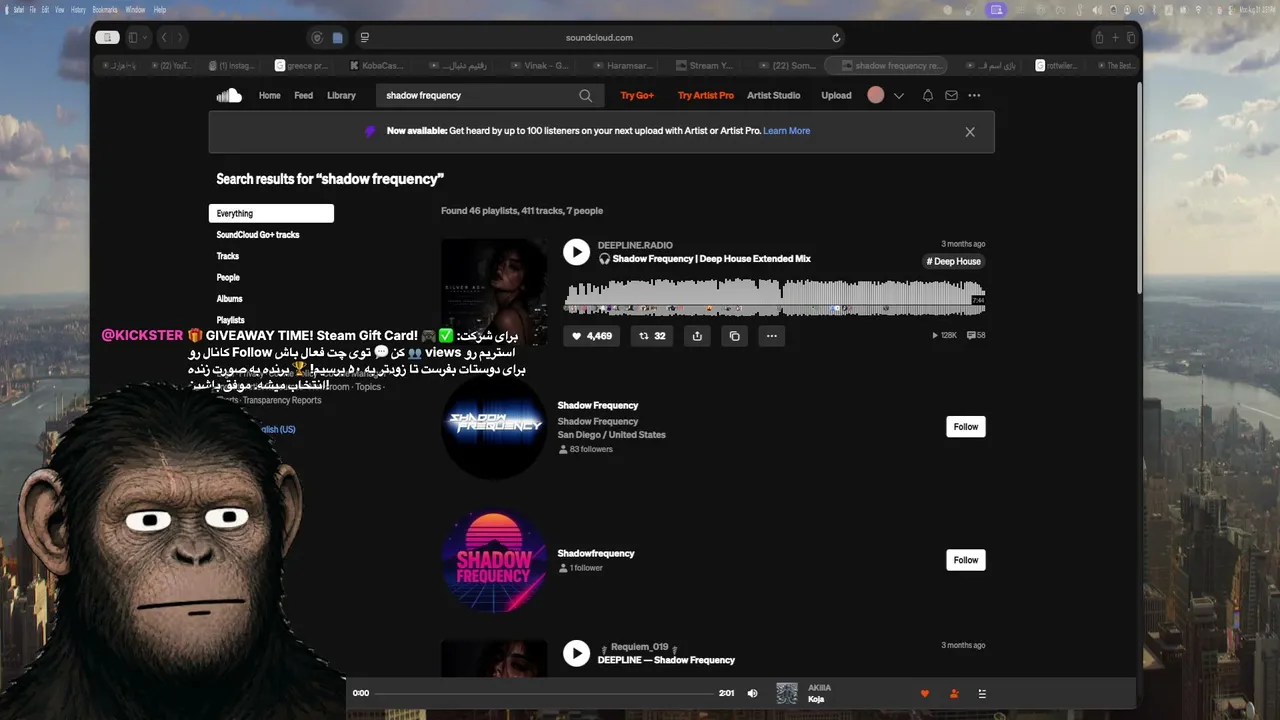Go forward in Safari
This screenshot has height=720, width=1280.
point(180,38)
